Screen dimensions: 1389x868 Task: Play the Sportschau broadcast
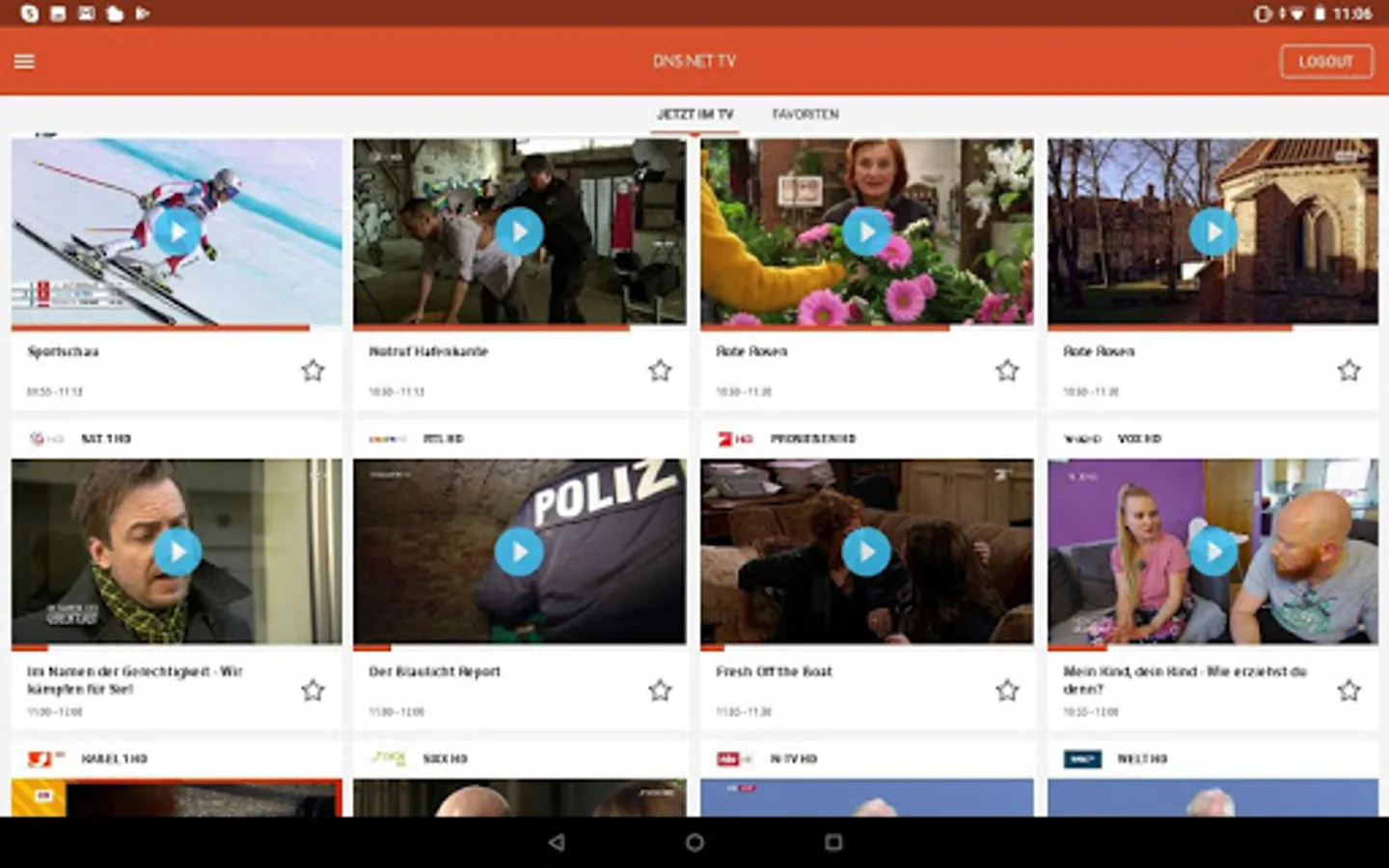point(177,232)
